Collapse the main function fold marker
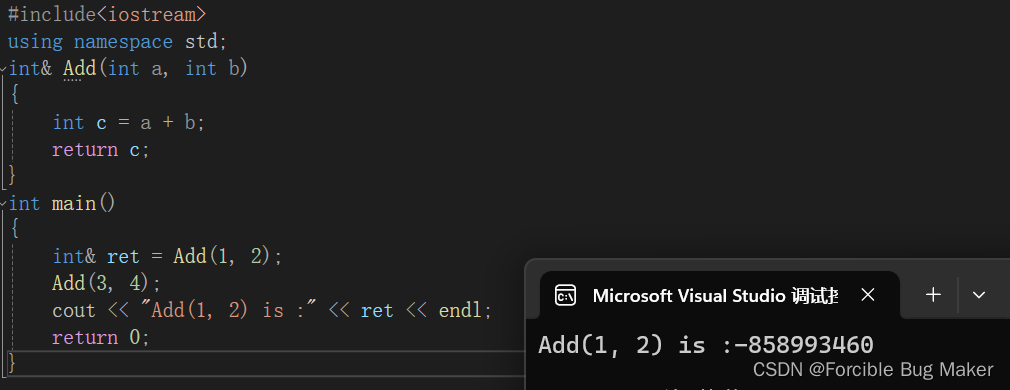Image resolution: width=1010 pixels, height=390 pixels. [4, 204]
